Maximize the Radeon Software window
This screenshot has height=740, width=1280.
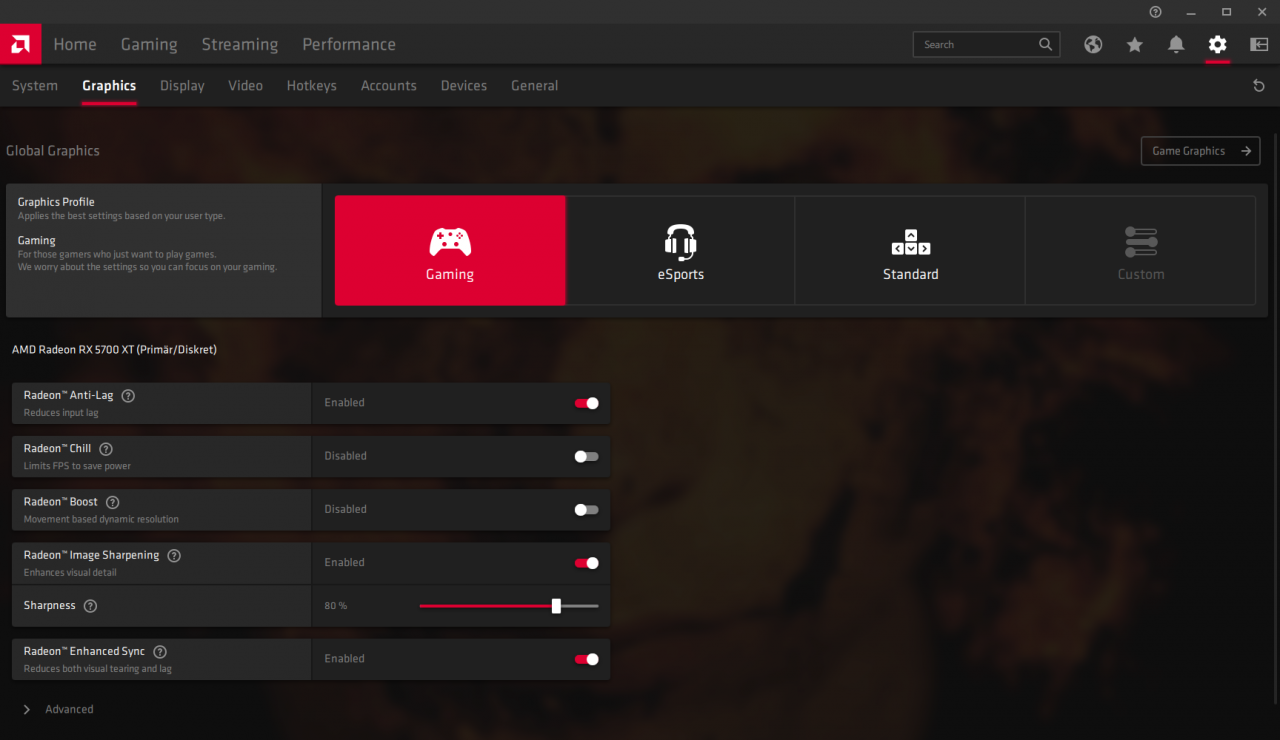[x=1226, y=12]
